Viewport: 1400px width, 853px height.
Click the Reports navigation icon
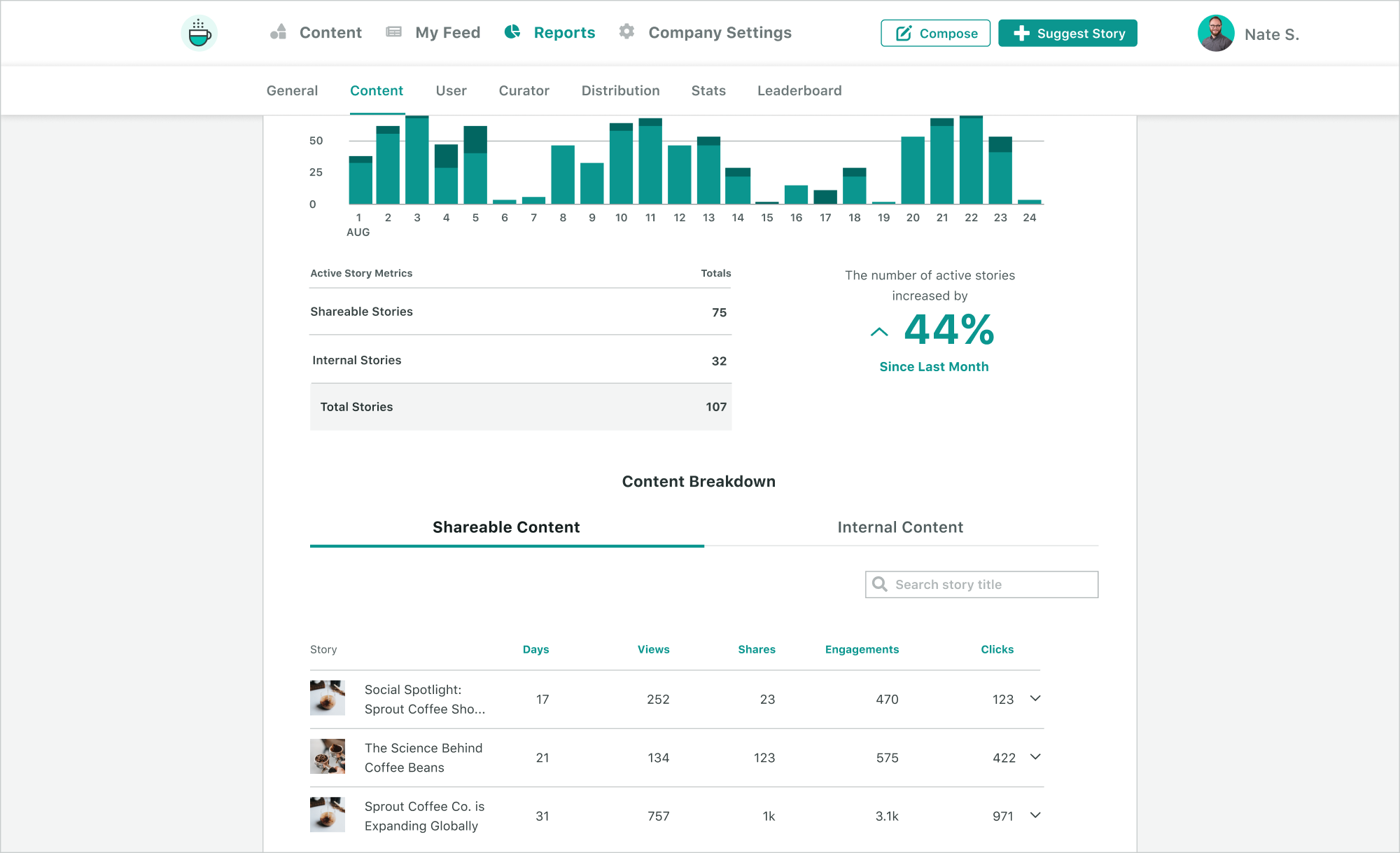click(x=512, y=32)
